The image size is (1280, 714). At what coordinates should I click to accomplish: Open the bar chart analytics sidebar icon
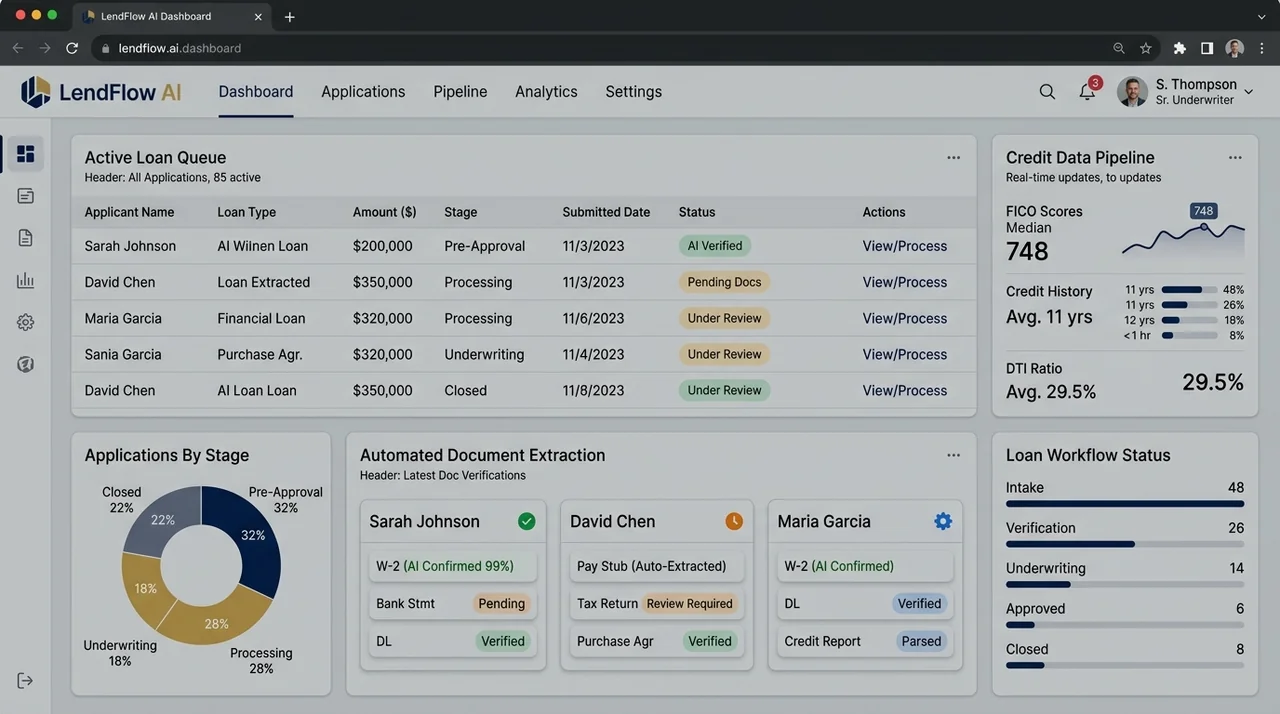coord(26,280)
